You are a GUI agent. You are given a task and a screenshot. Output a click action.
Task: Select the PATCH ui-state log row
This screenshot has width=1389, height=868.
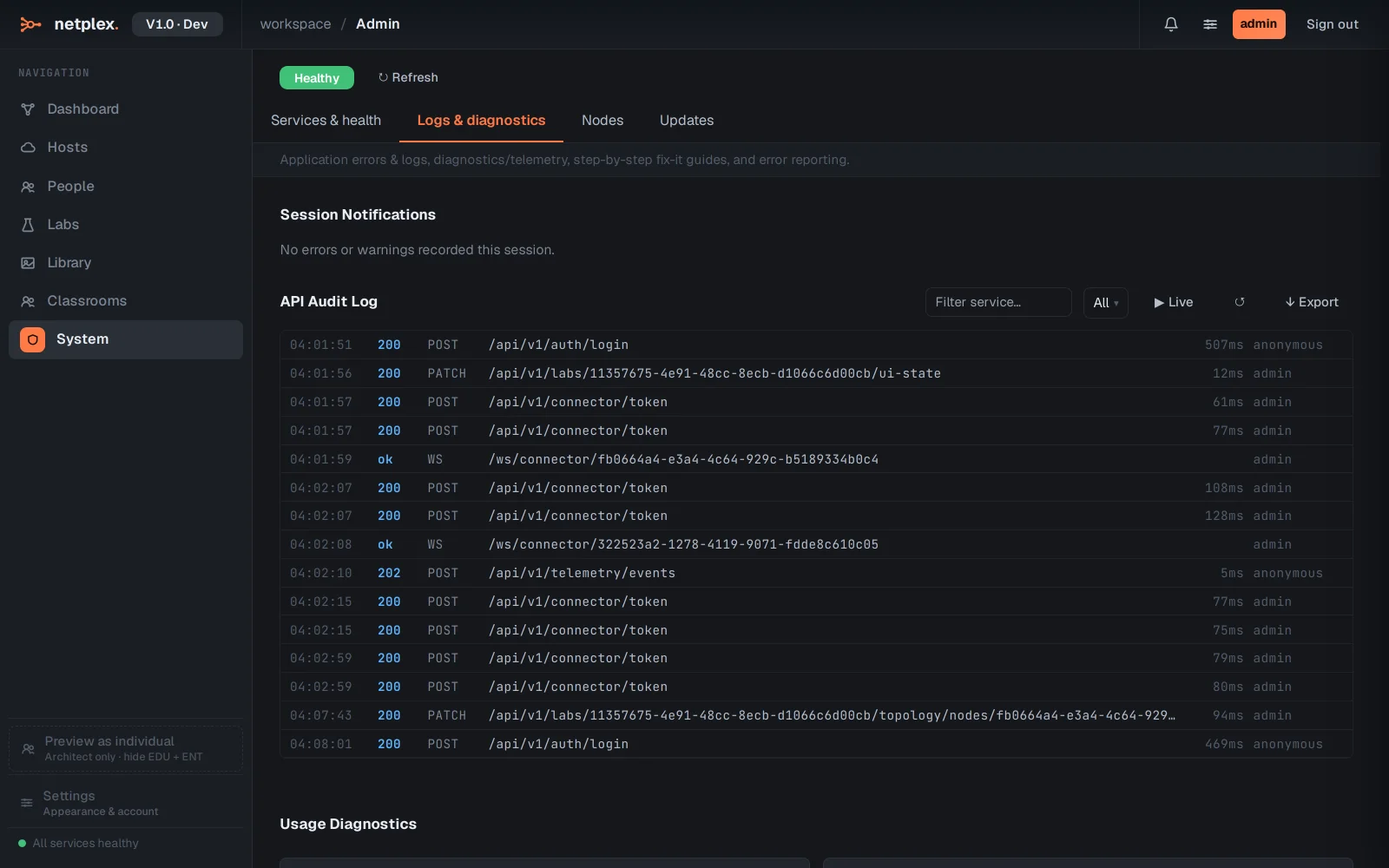pyautogui.click(x=816, y=373)
